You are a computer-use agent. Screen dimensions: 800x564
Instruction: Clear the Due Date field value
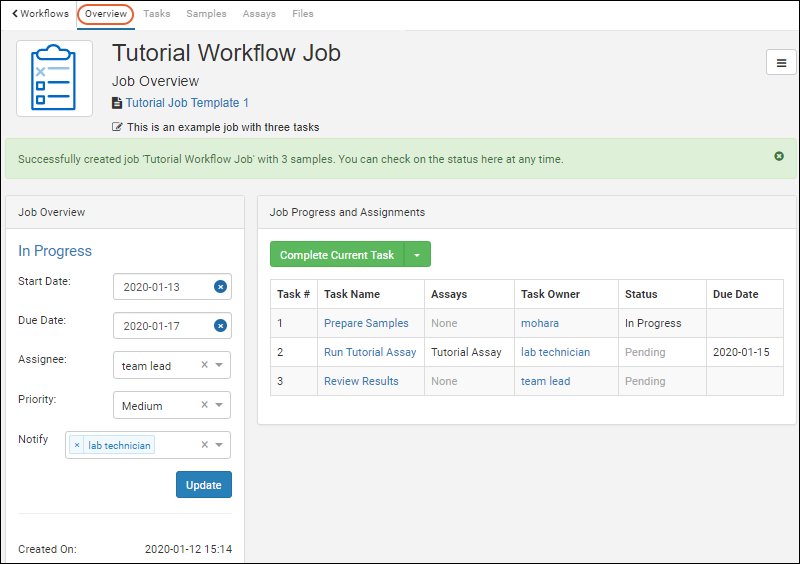(220, 326)
